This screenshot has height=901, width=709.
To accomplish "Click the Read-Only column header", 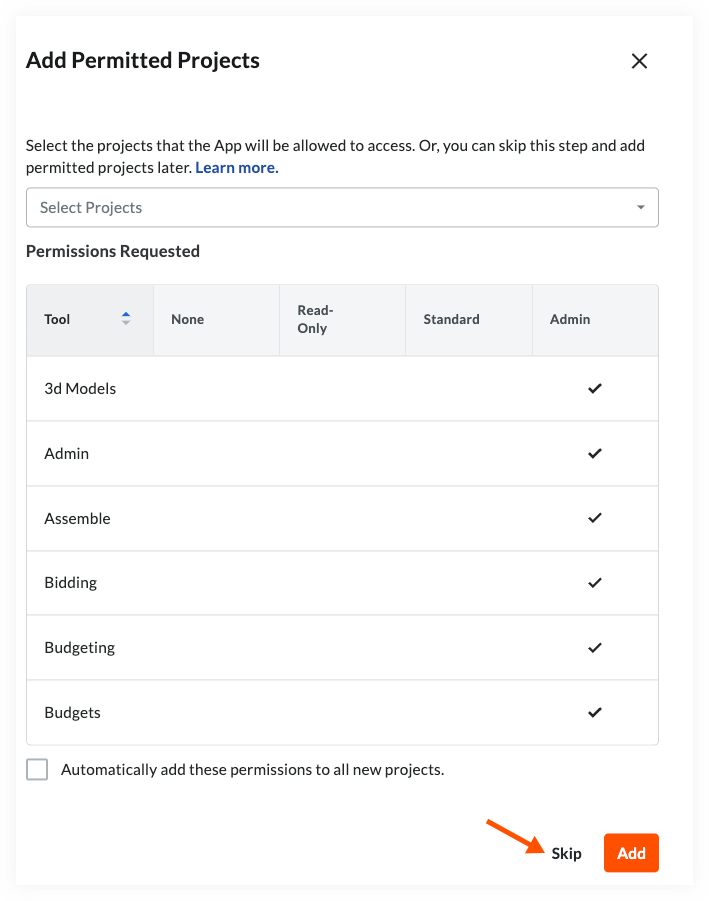I will [x=314, y=319].
